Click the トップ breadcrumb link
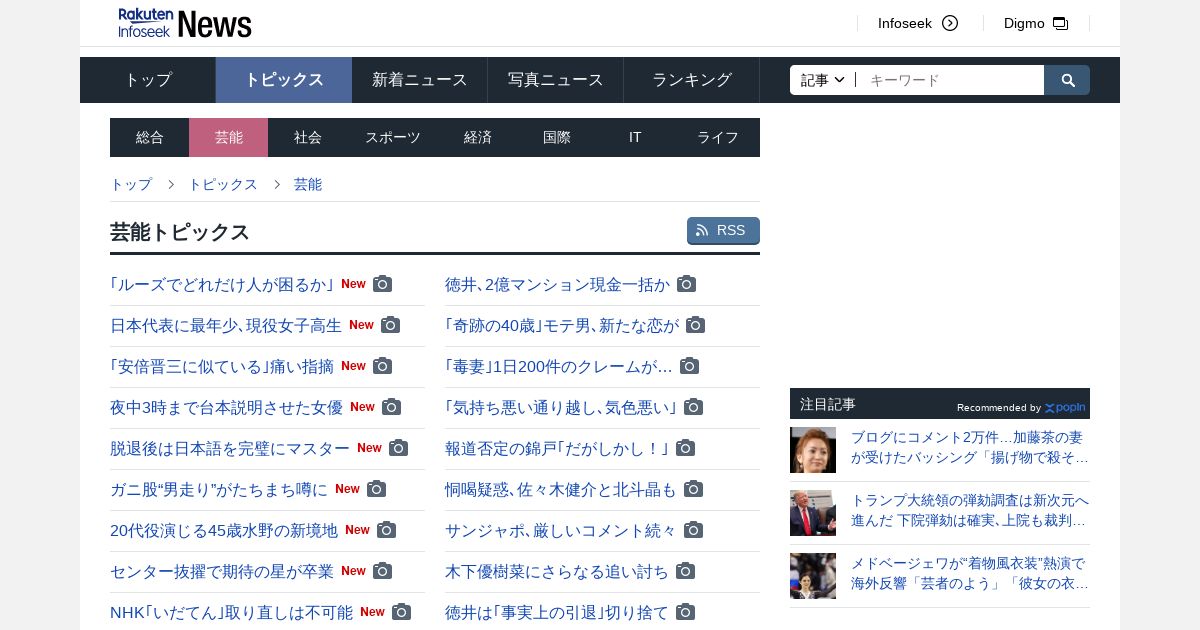The width and height of the screenshot is (1200, 630). click(x=131, y=184)
